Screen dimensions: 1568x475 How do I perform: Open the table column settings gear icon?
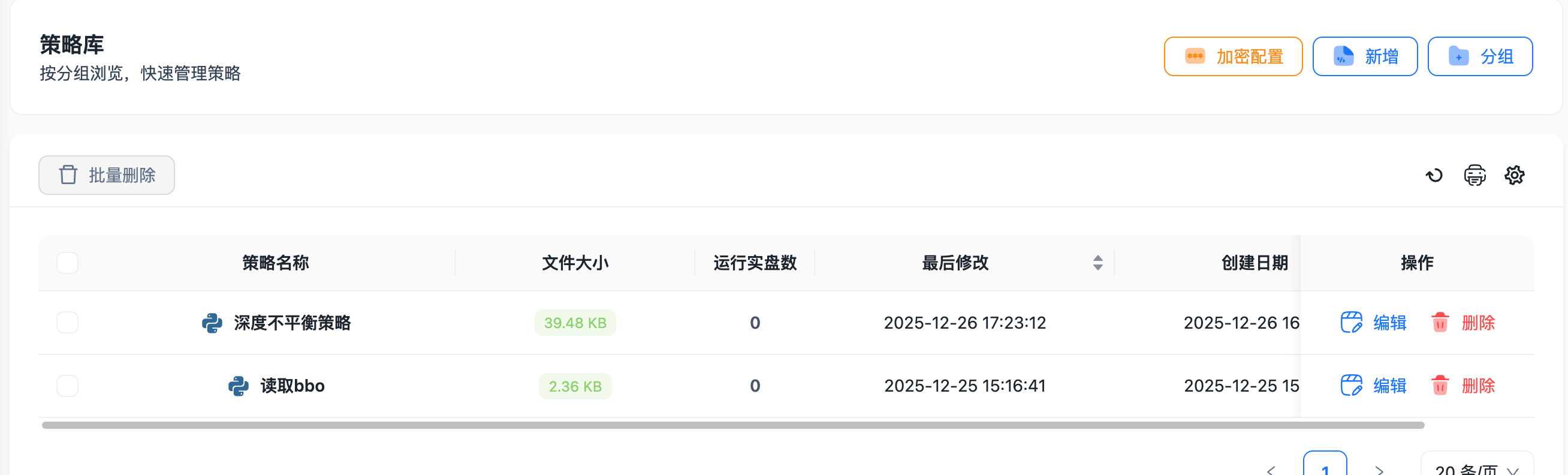(1515, 175)
